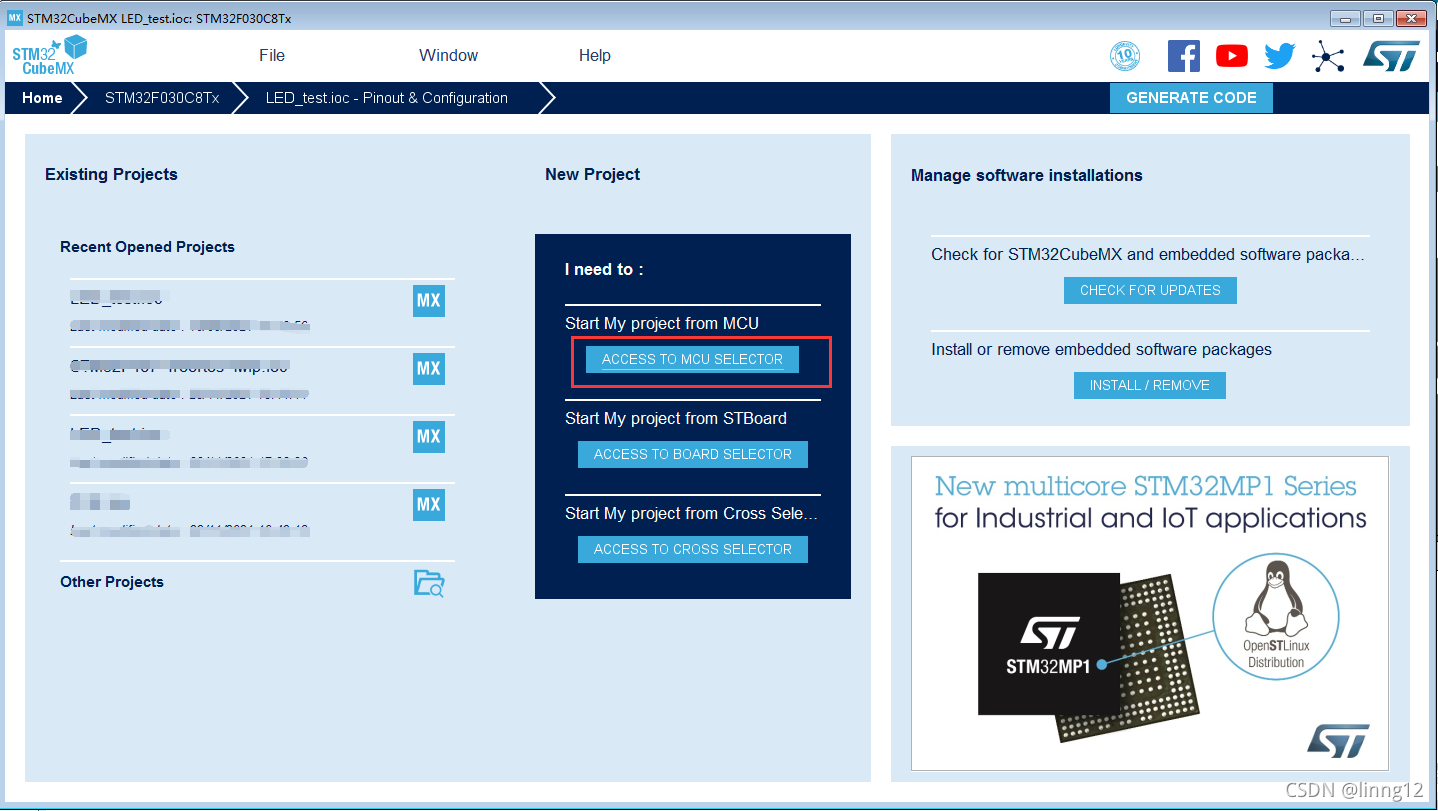Screen dimensions: 1438x811
Task: Click ACCESS TO BOARD SELECTOR button
Action: pos(693,454)
